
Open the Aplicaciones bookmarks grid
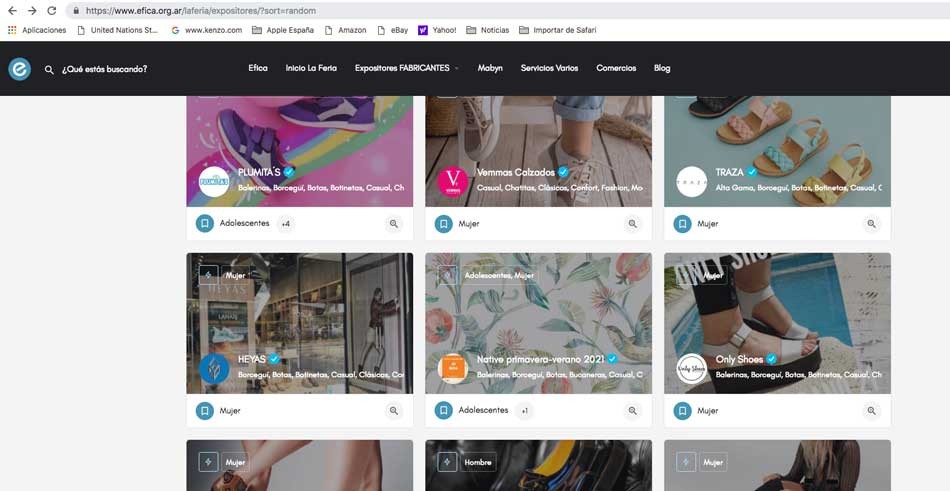[37, 30]
